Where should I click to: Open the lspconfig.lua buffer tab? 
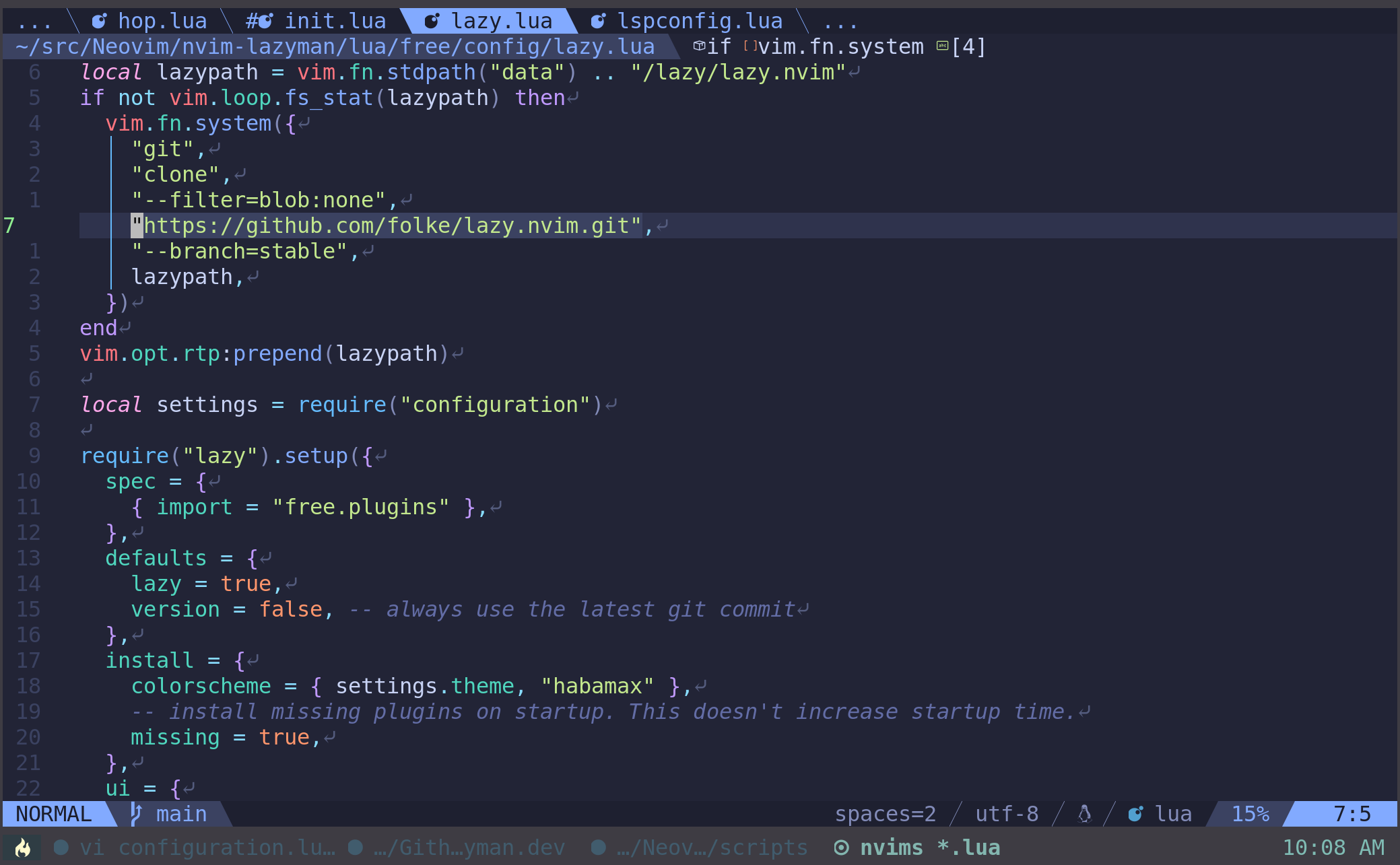(x=699, y=22)
